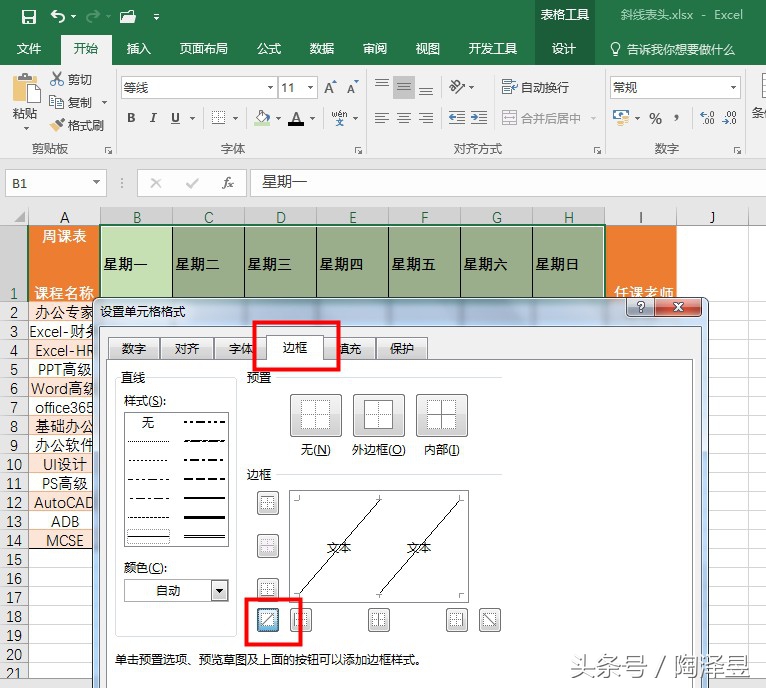Open the Name Box B1 dropdown
Image resolution: width=766 pixels, height=688 pixels.
coord(96,183)
